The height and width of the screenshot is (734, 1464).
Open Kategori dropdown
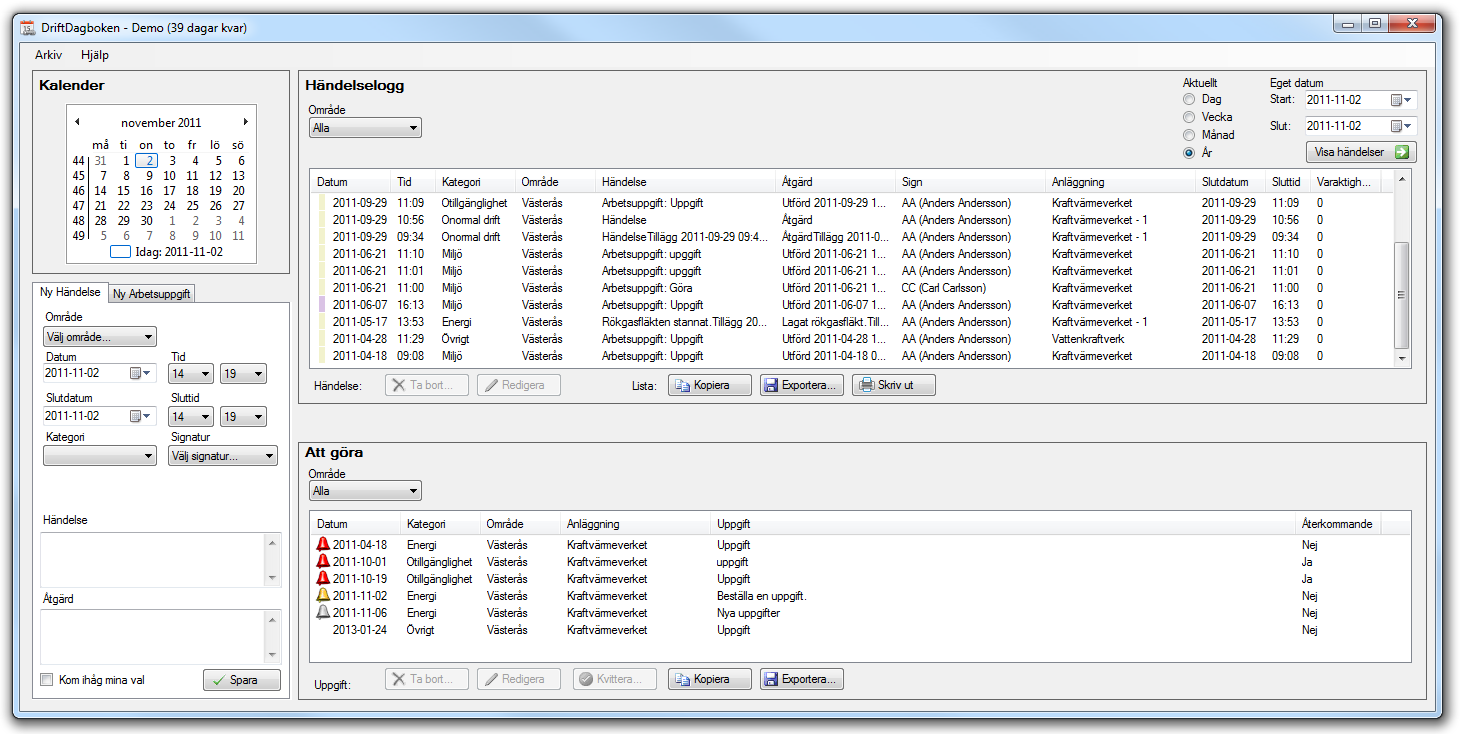click(x=100, y=456)
